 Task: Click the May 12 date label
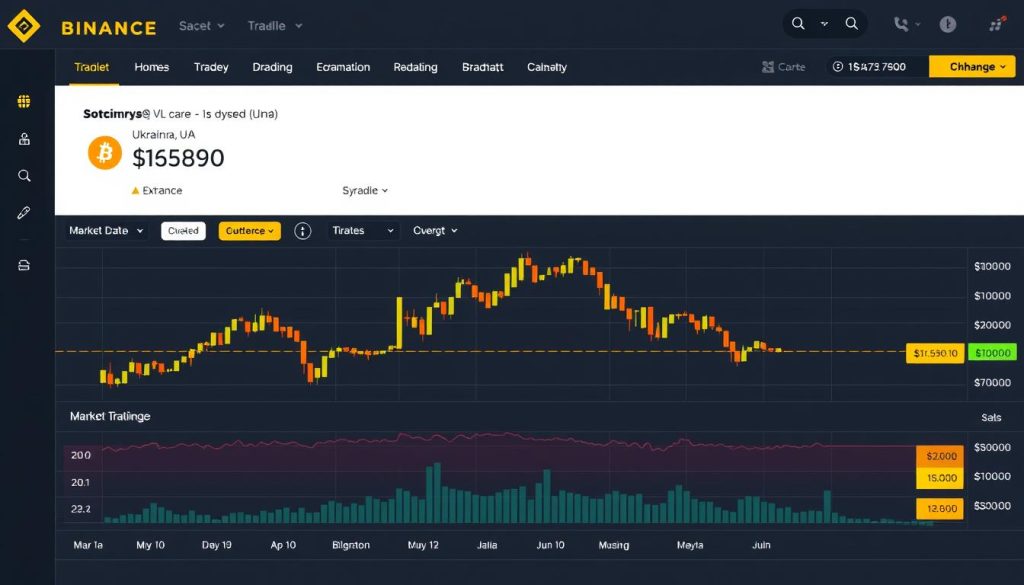click(x=423, y=545)
